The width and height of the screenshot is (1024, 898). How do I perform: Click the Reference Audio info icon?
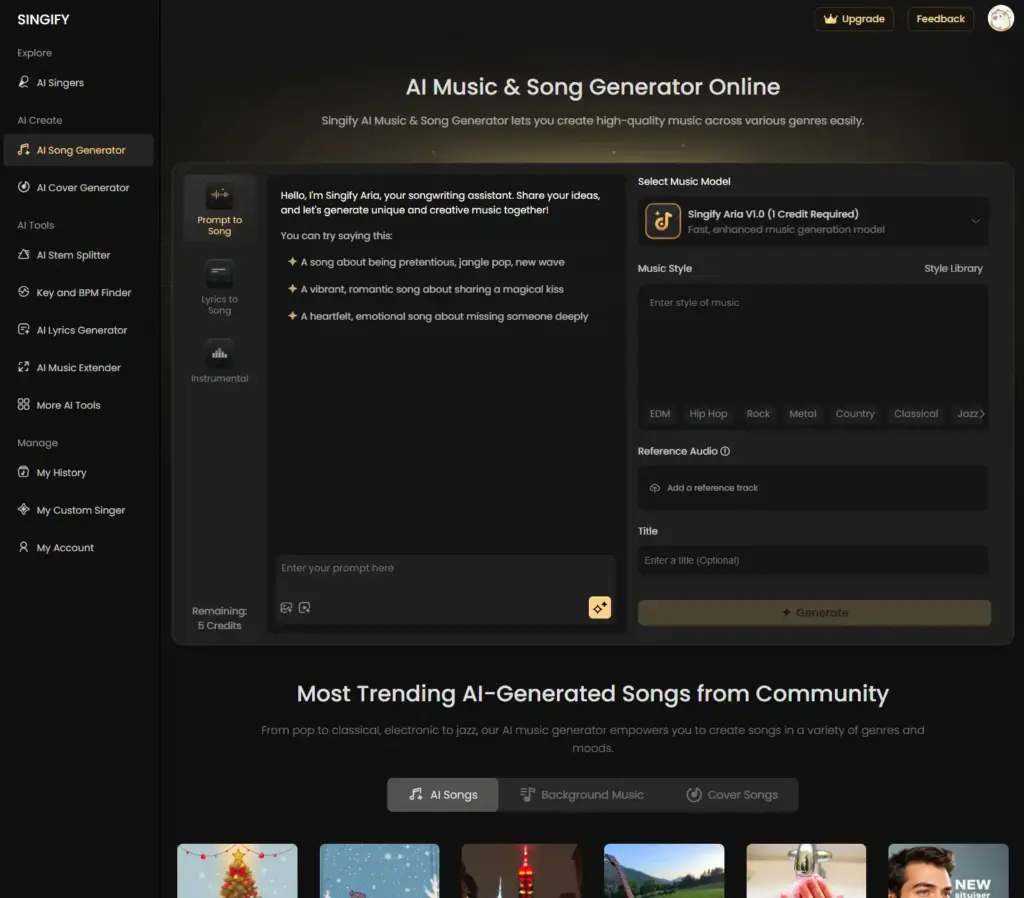(725, 451)
